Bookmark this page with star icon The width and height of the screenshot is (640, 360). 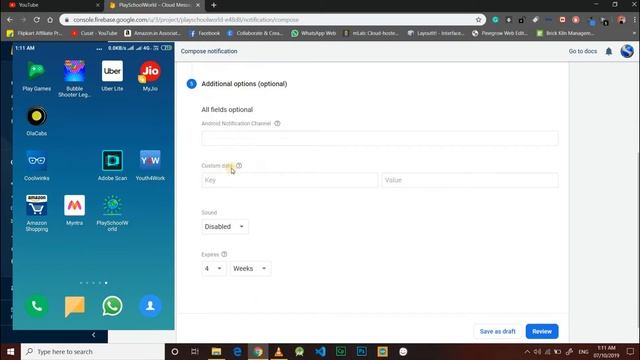coord(478,20)
